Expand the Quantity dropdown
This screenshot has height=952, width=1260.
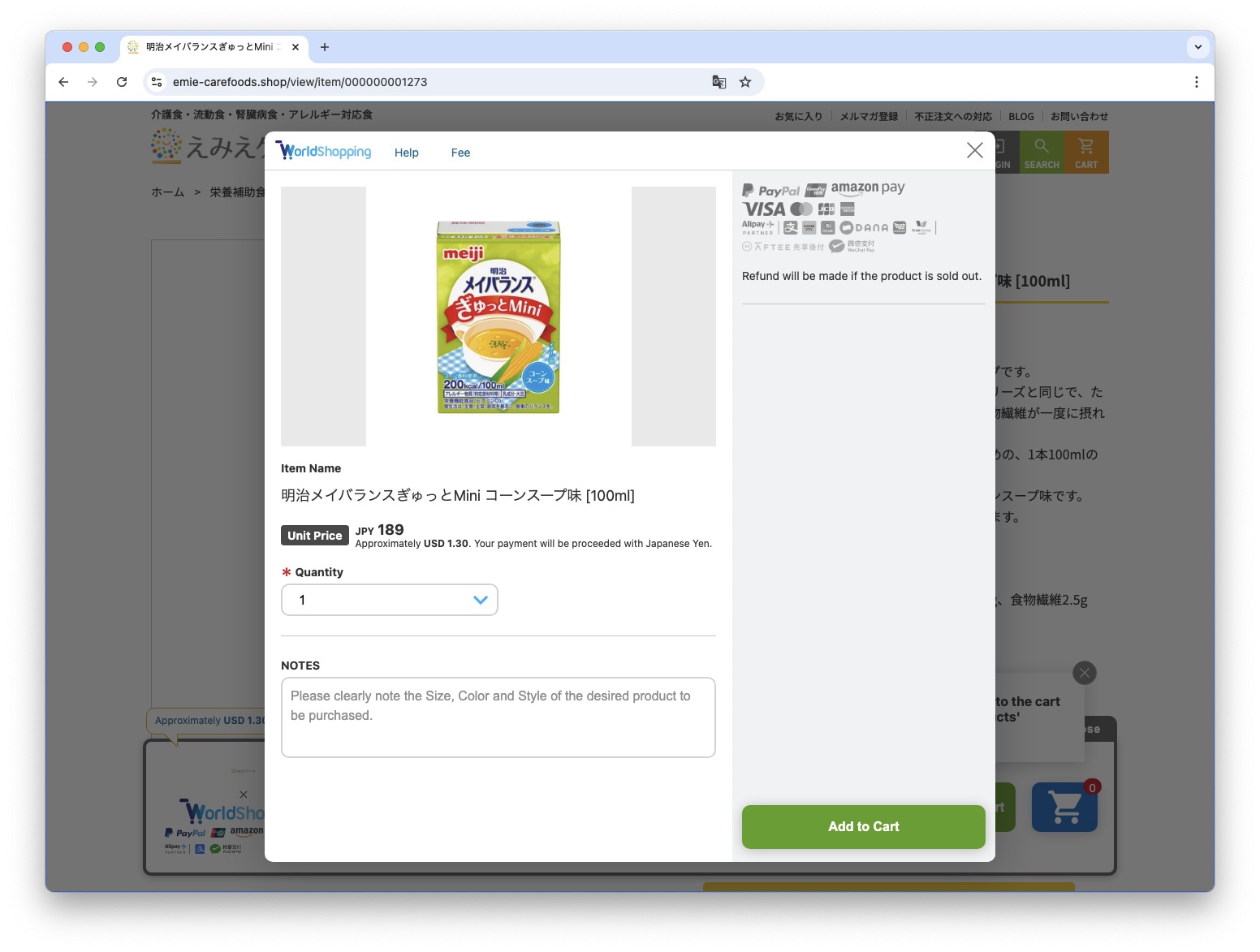point(390,600)
